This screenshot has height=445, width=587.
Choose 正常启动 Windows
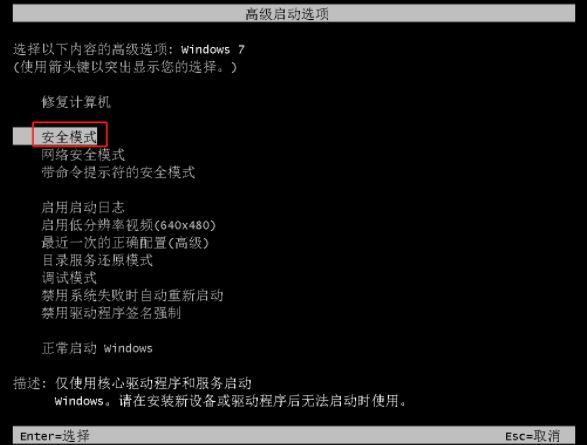point(97,348)
